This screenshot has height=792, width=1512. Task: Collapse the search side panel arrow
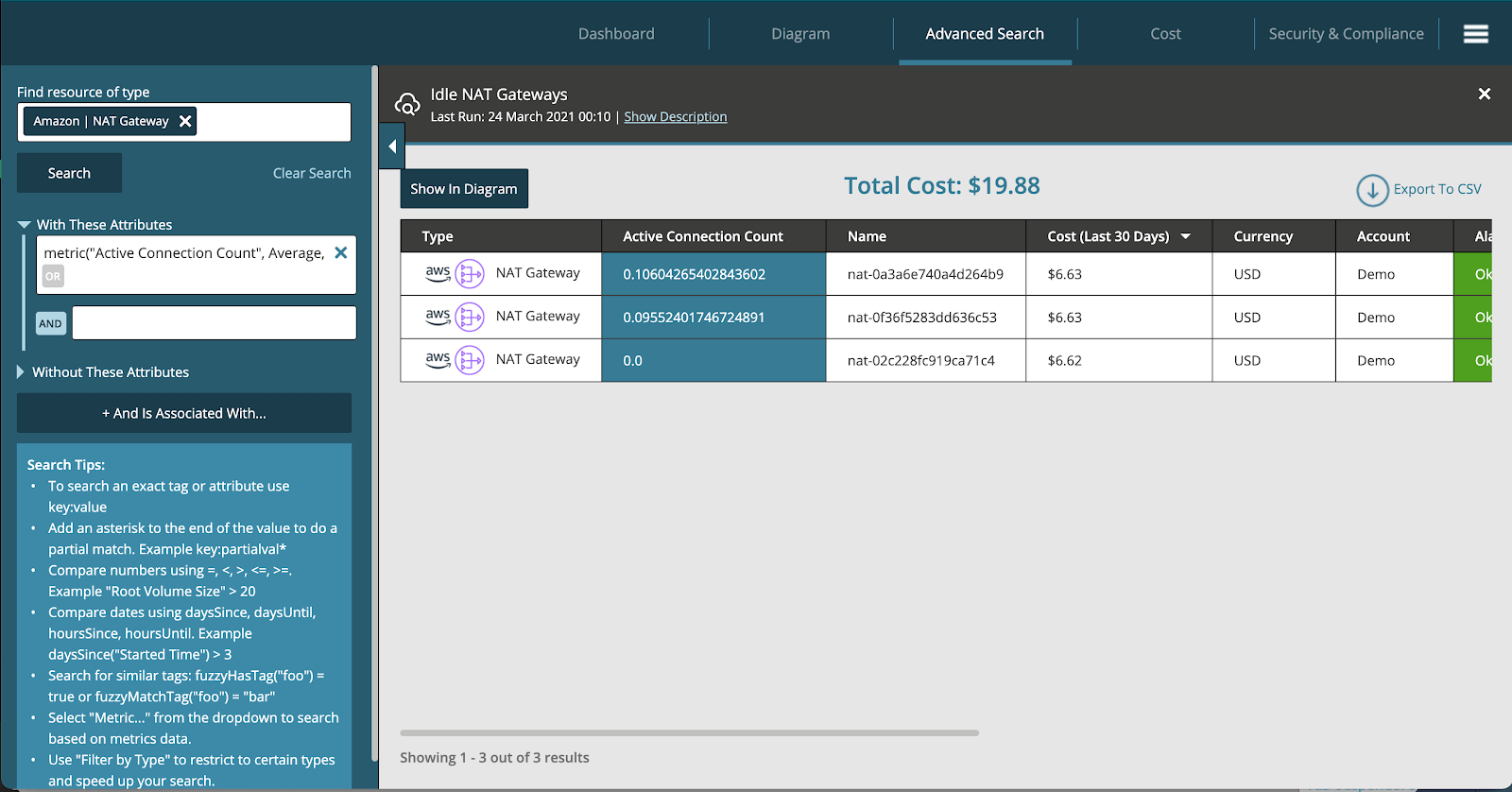coord(392,146)
